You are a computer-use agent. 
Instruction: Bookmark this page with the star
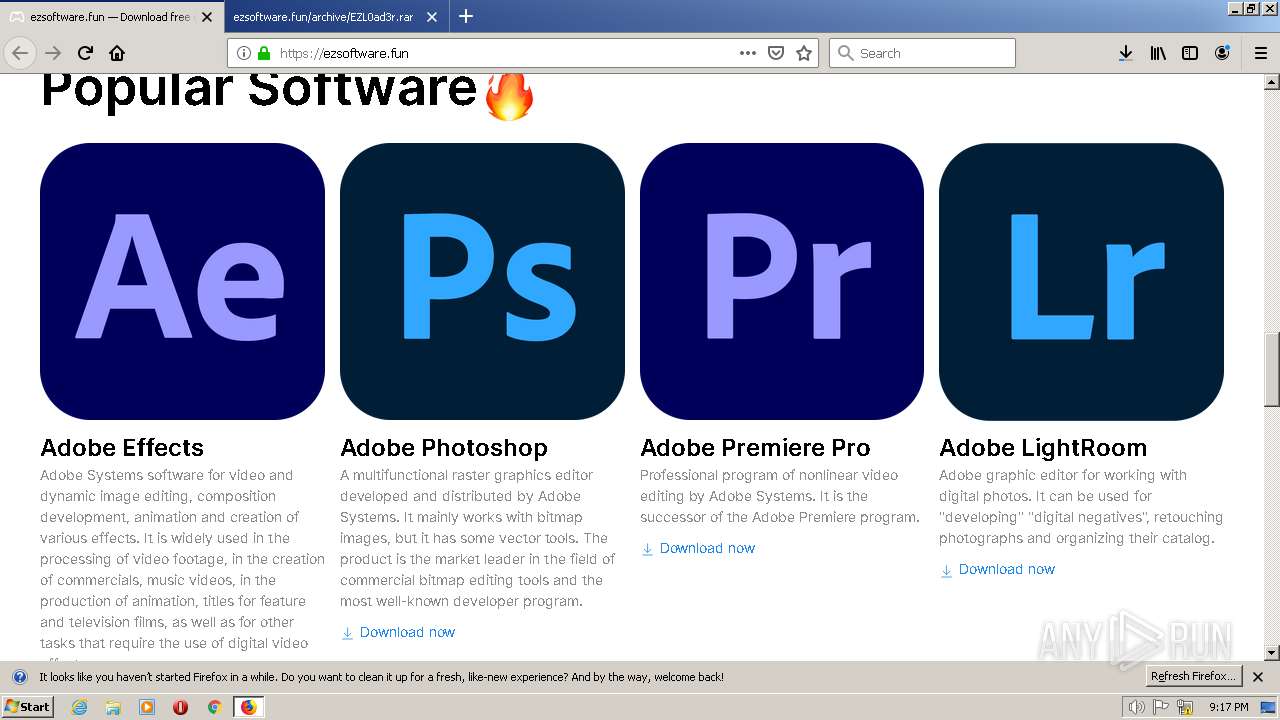(x=804, y=53)
